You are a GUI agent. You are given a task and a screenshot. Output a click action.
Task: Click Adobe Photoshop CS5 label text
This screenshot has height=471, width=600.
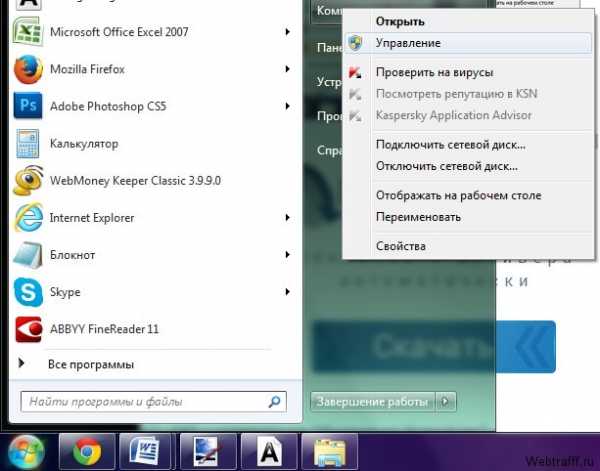(108, 106)
